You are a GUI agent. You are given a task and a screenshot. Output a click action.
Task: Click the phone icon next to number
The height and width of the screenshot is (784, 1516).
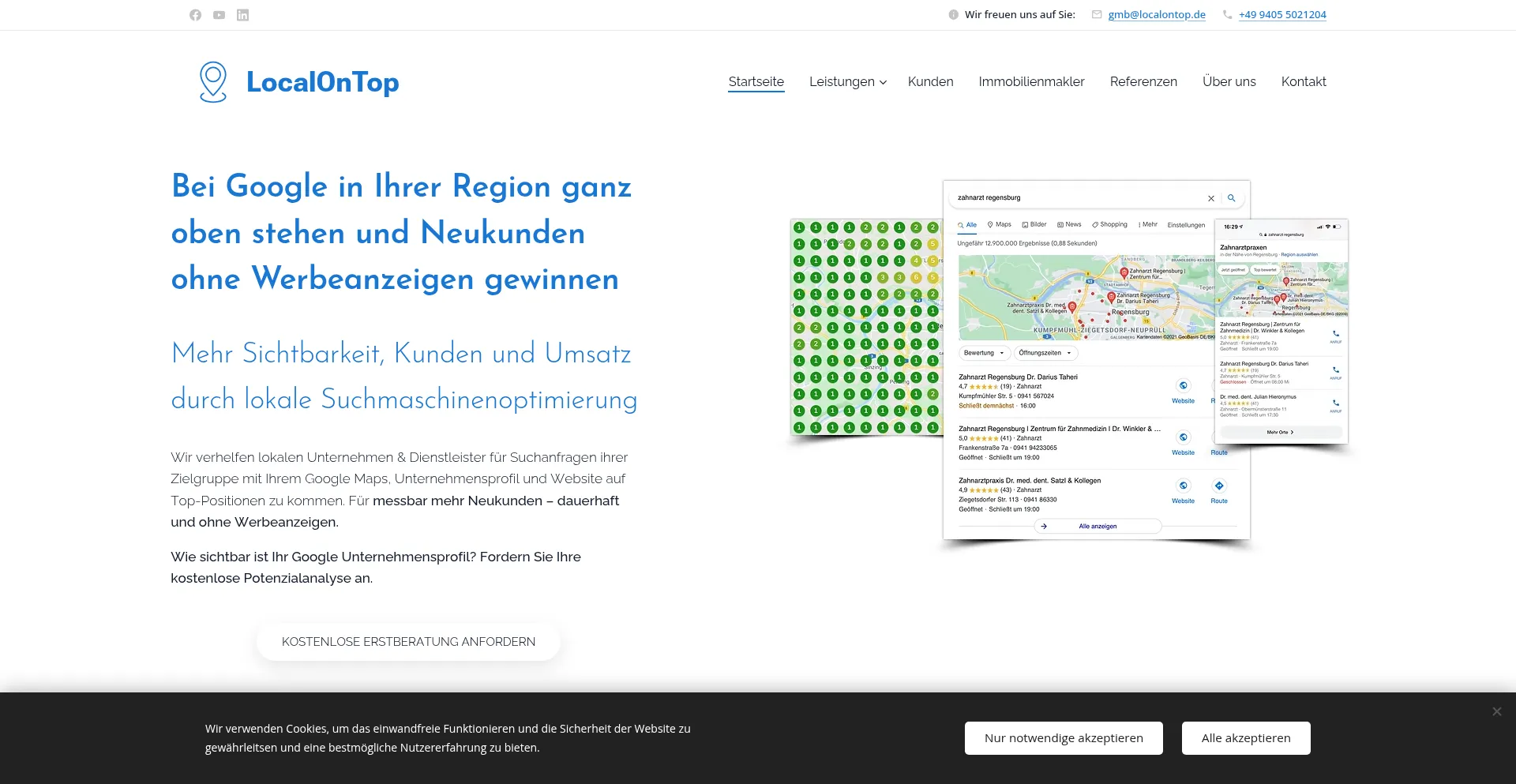pos(1227,15)
